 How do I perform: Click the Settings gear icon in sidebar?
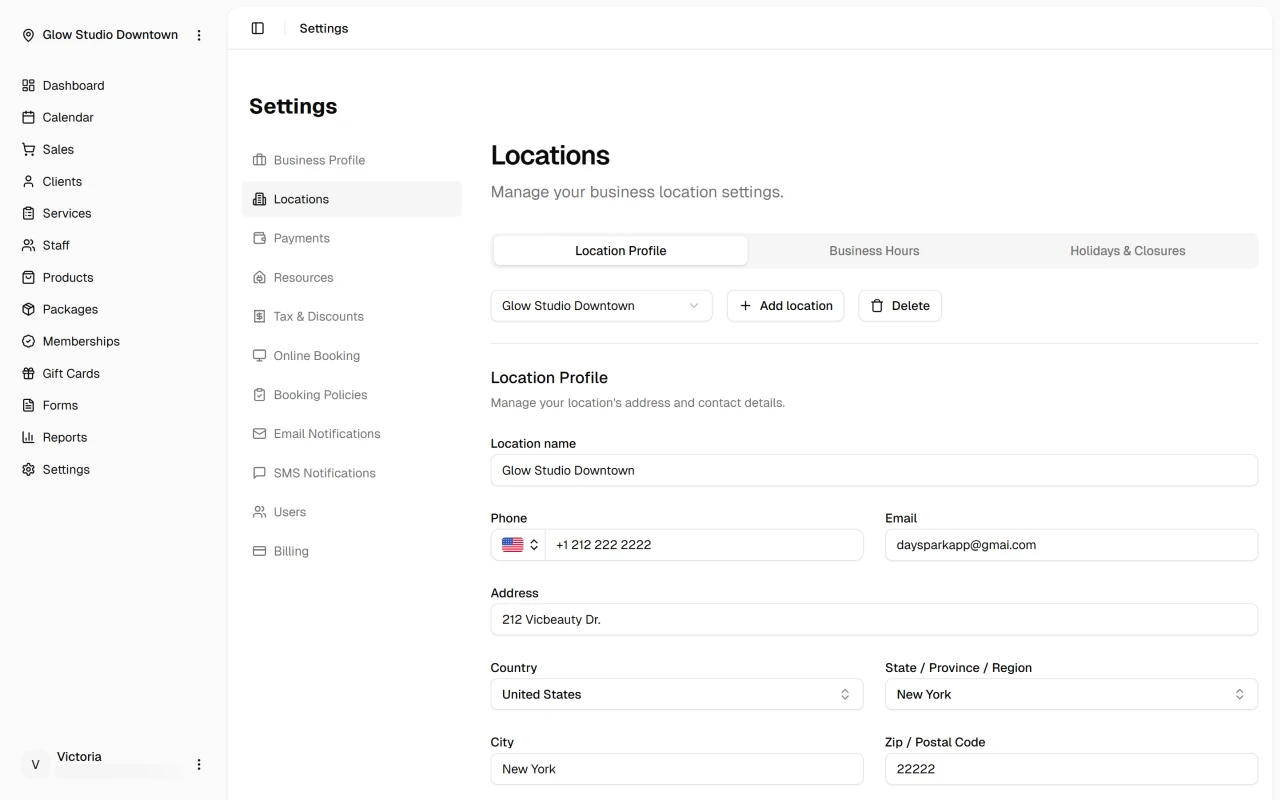[x=28, y=469]
